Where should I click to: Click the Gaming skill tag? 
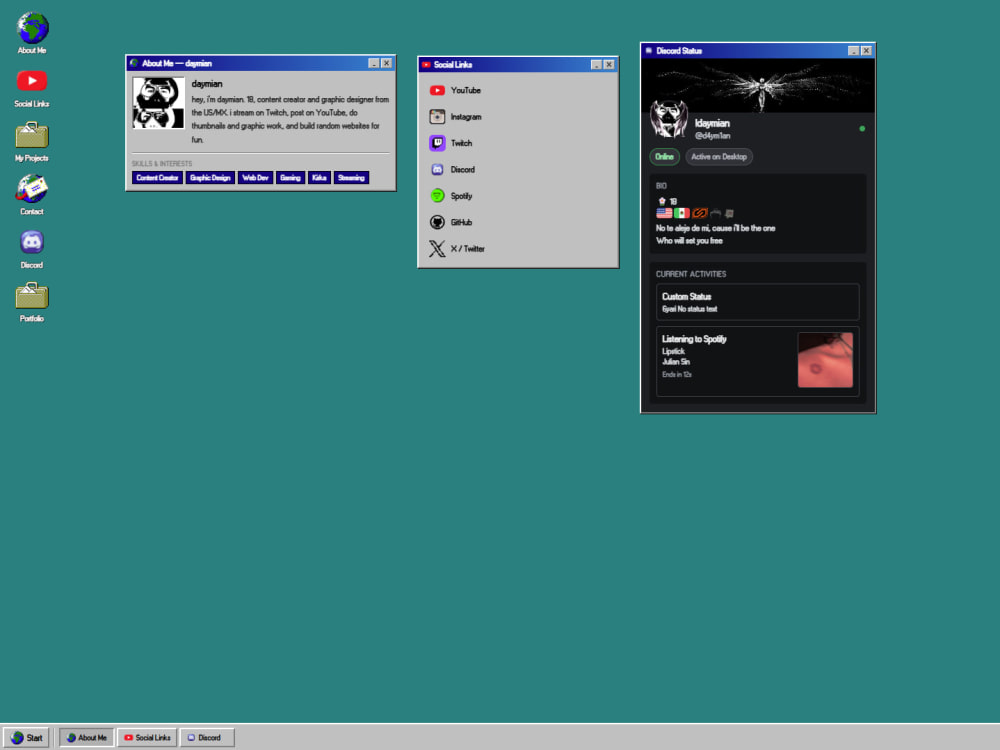pyautogui.click(x=290, y=178)
